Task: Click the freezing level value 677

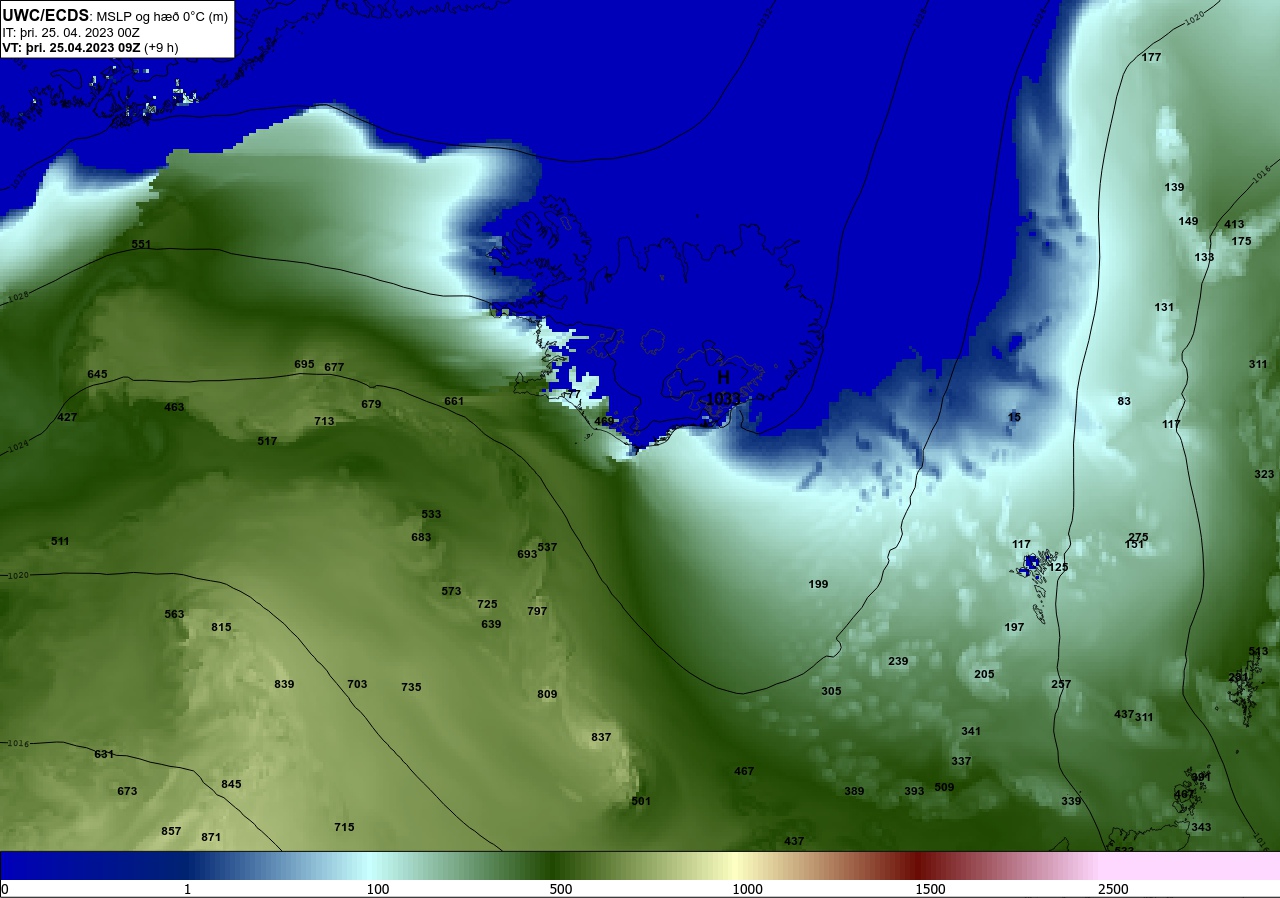Action: click(334, 367)
